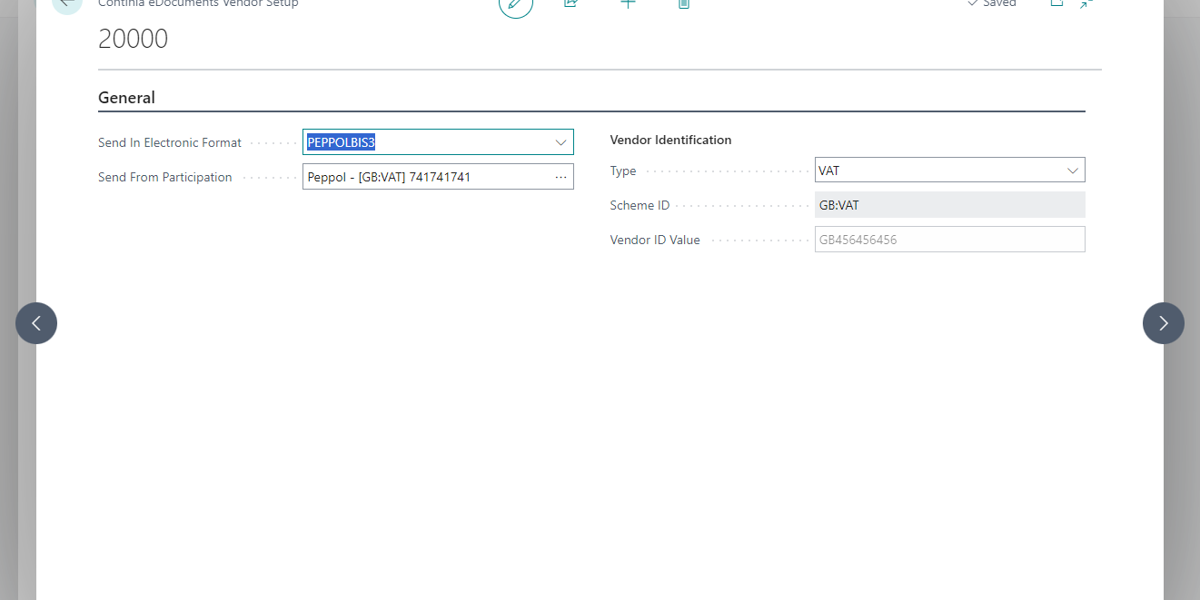Click the back arrow icon

point(67,4)
